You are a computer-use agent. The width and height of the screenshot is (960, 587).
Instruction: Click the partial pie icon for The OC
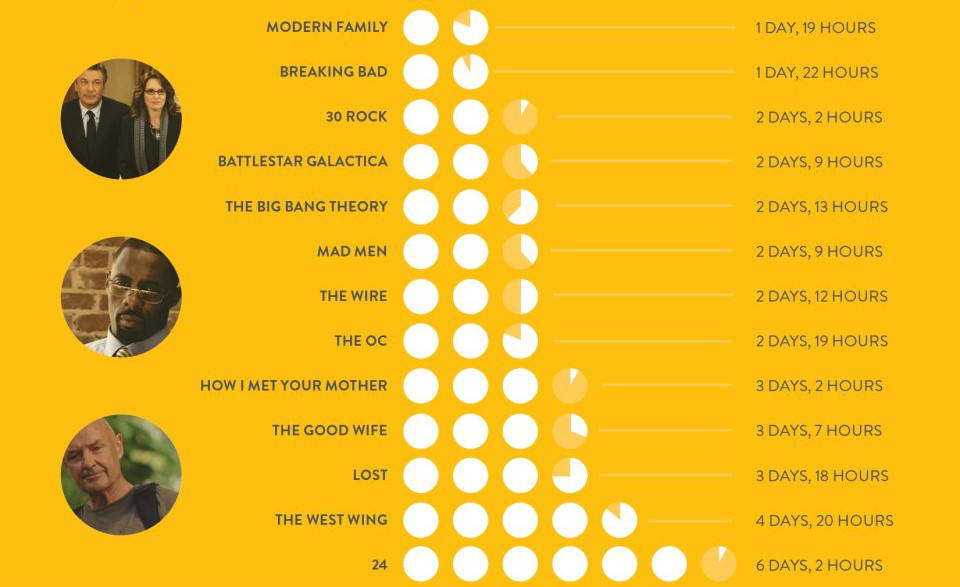520,341
